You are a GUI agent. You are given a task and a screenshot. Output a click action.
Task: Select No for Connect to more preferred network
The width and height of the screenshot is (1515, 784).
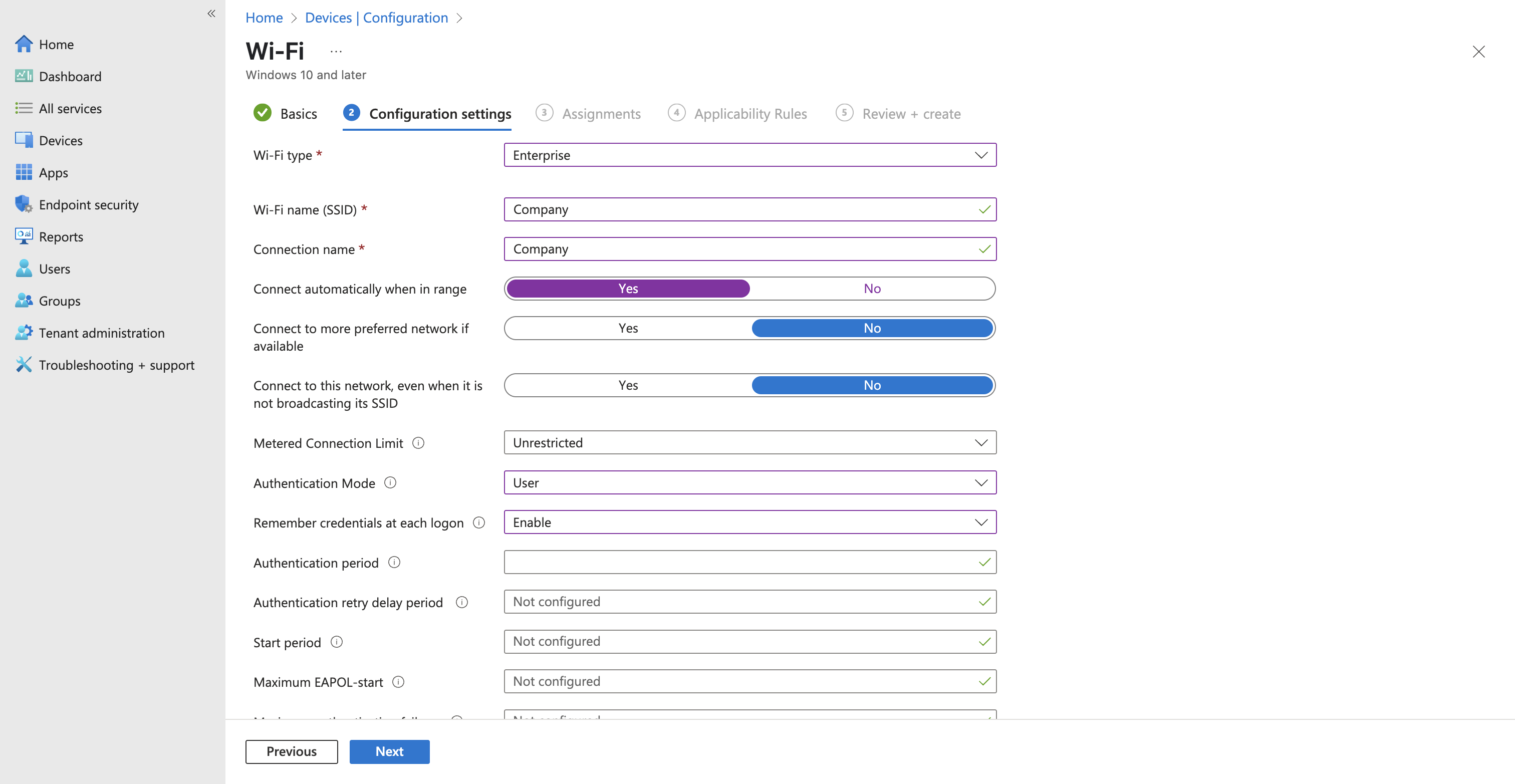point(872,328)
